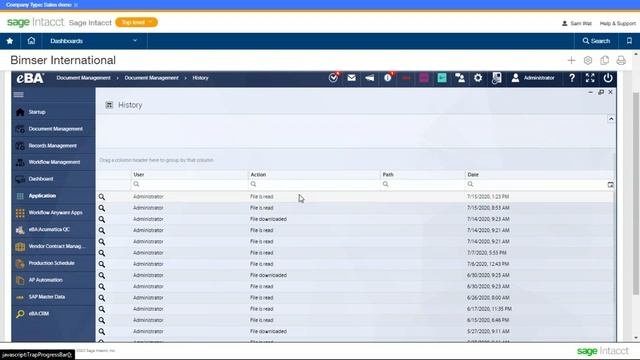Click the eBA power logout icon
This screenshot has height=360, width=640.
[x=608, y=78]
